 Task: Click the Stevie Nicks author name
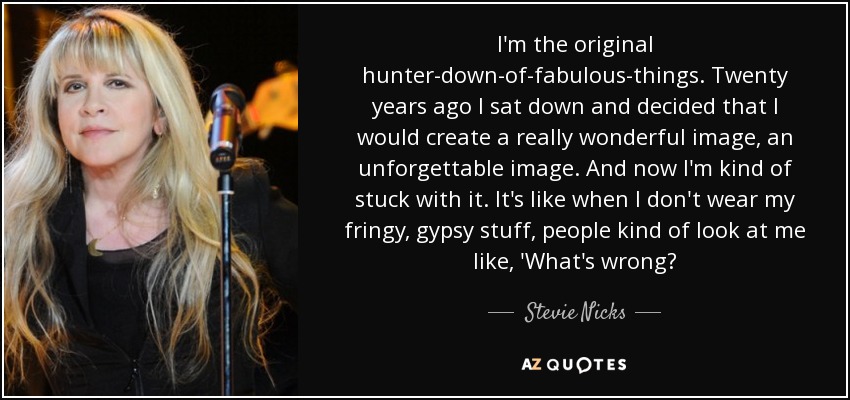point(575,313)
